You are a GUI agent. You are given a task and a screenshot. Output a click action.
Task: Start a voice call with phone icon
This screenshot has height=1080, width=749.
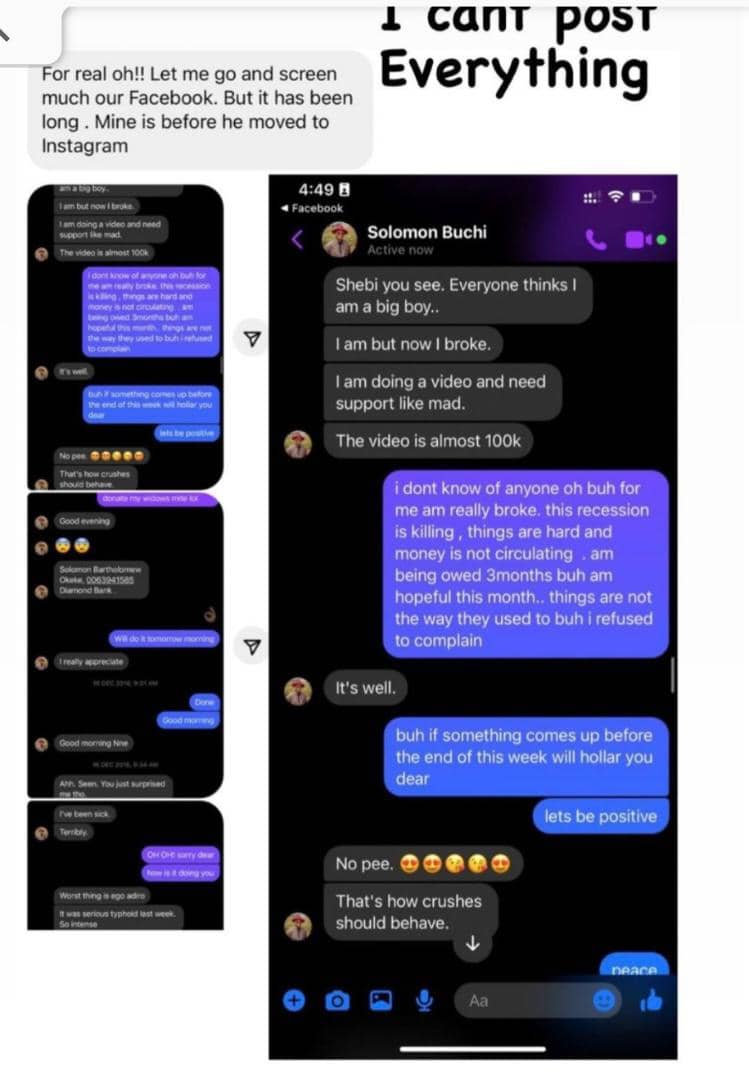(x=596, y=239)
